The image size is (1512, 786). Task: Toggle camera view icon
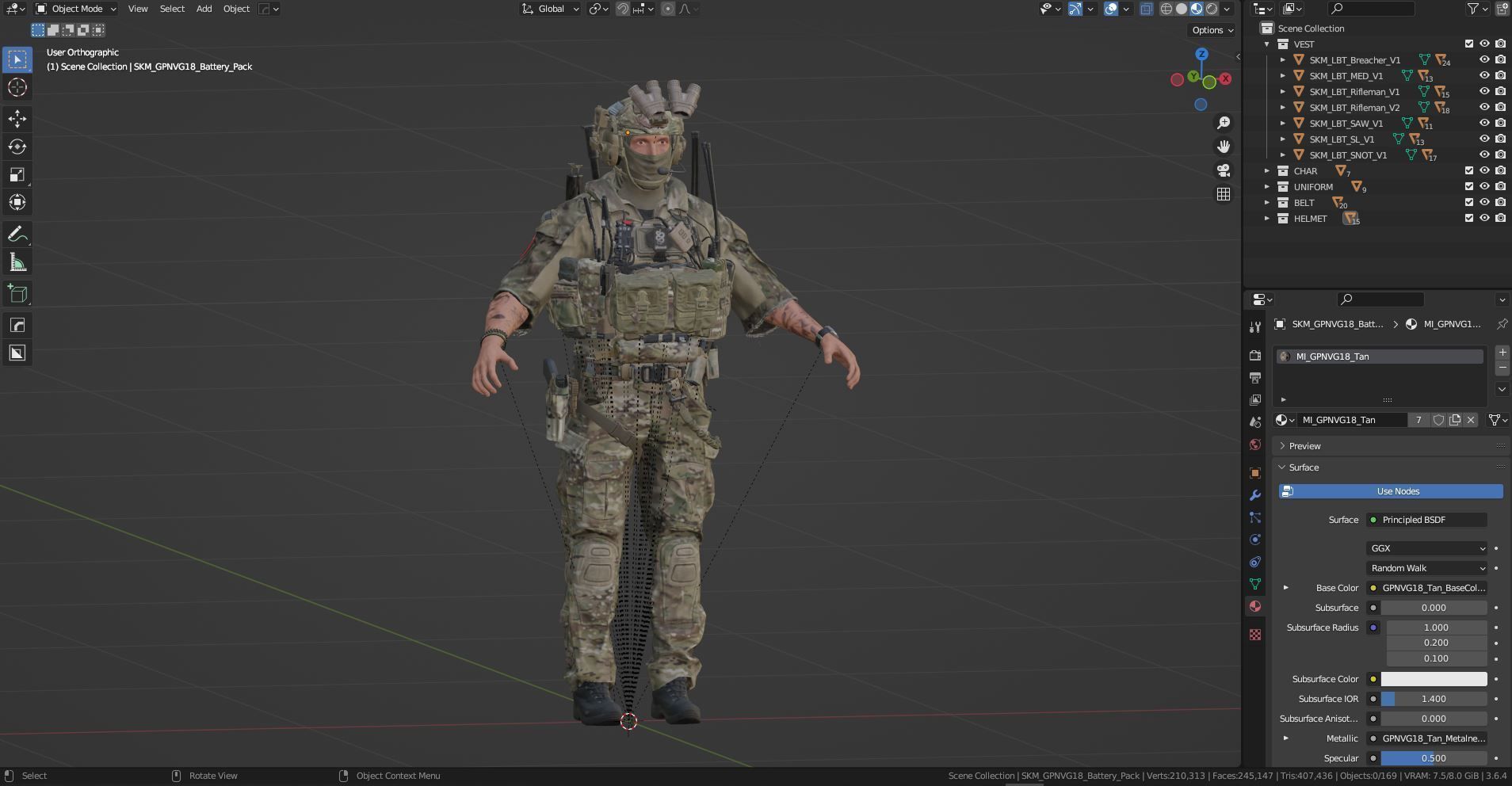click(1224, 170)
